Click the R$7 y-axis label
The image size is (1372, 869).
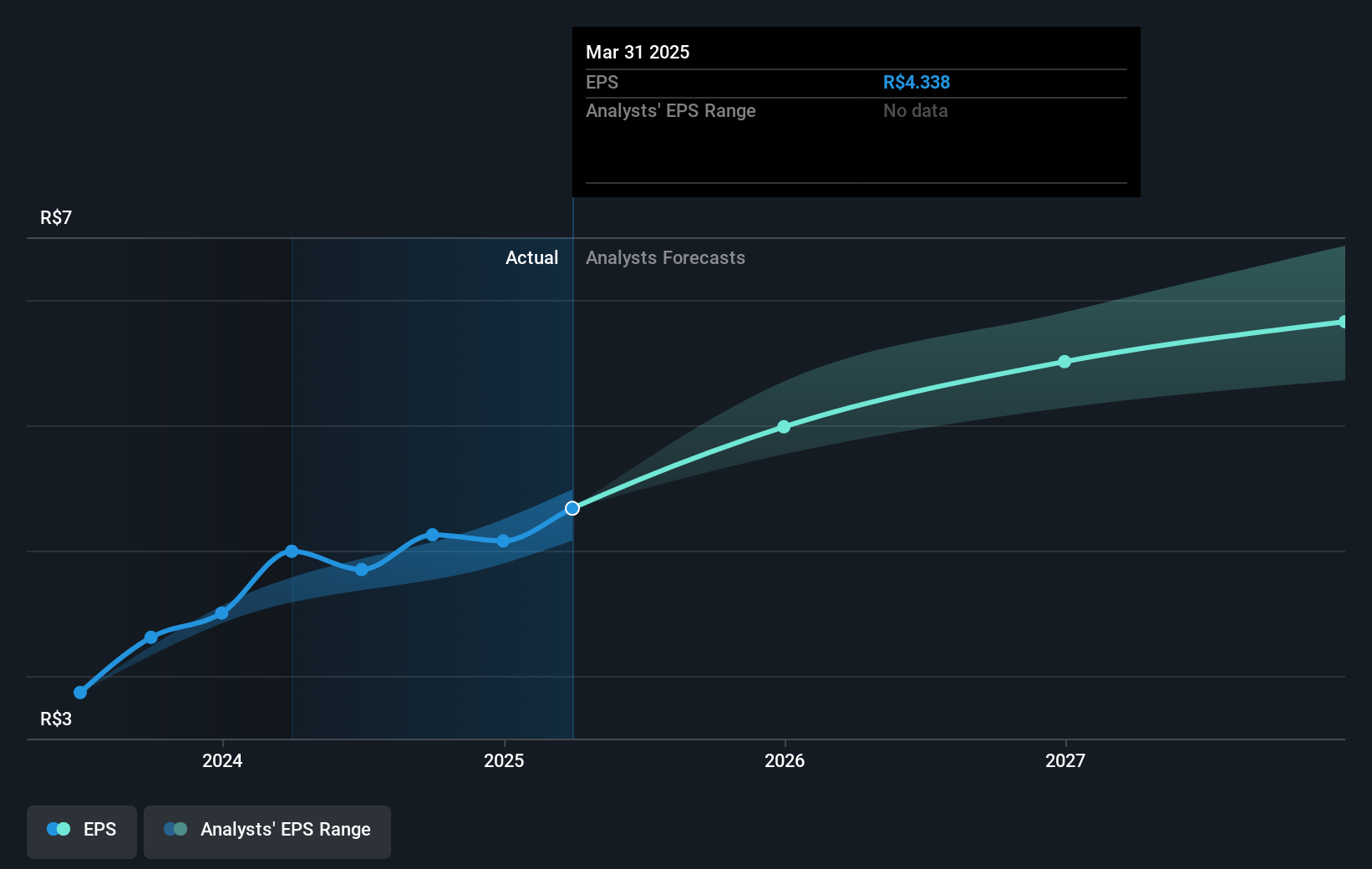[56, 218]
